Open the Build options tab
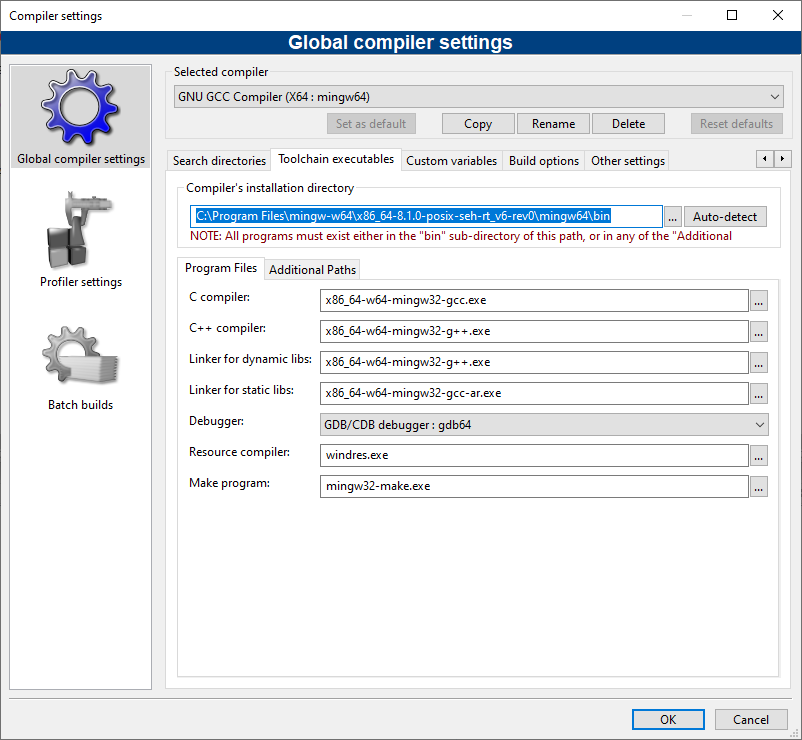The image size is (802, 740). coord(543,160)
